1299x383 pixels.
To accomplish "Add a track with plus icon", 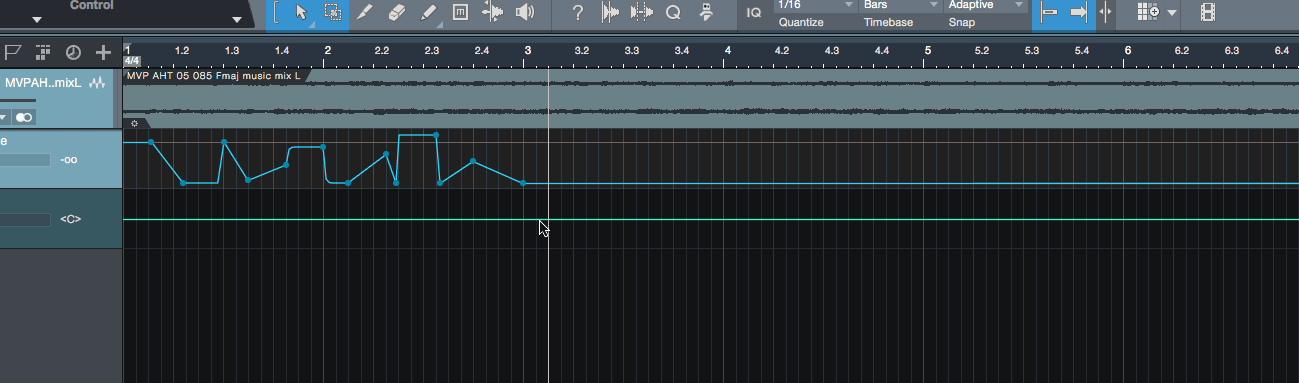I will point(103,52).
